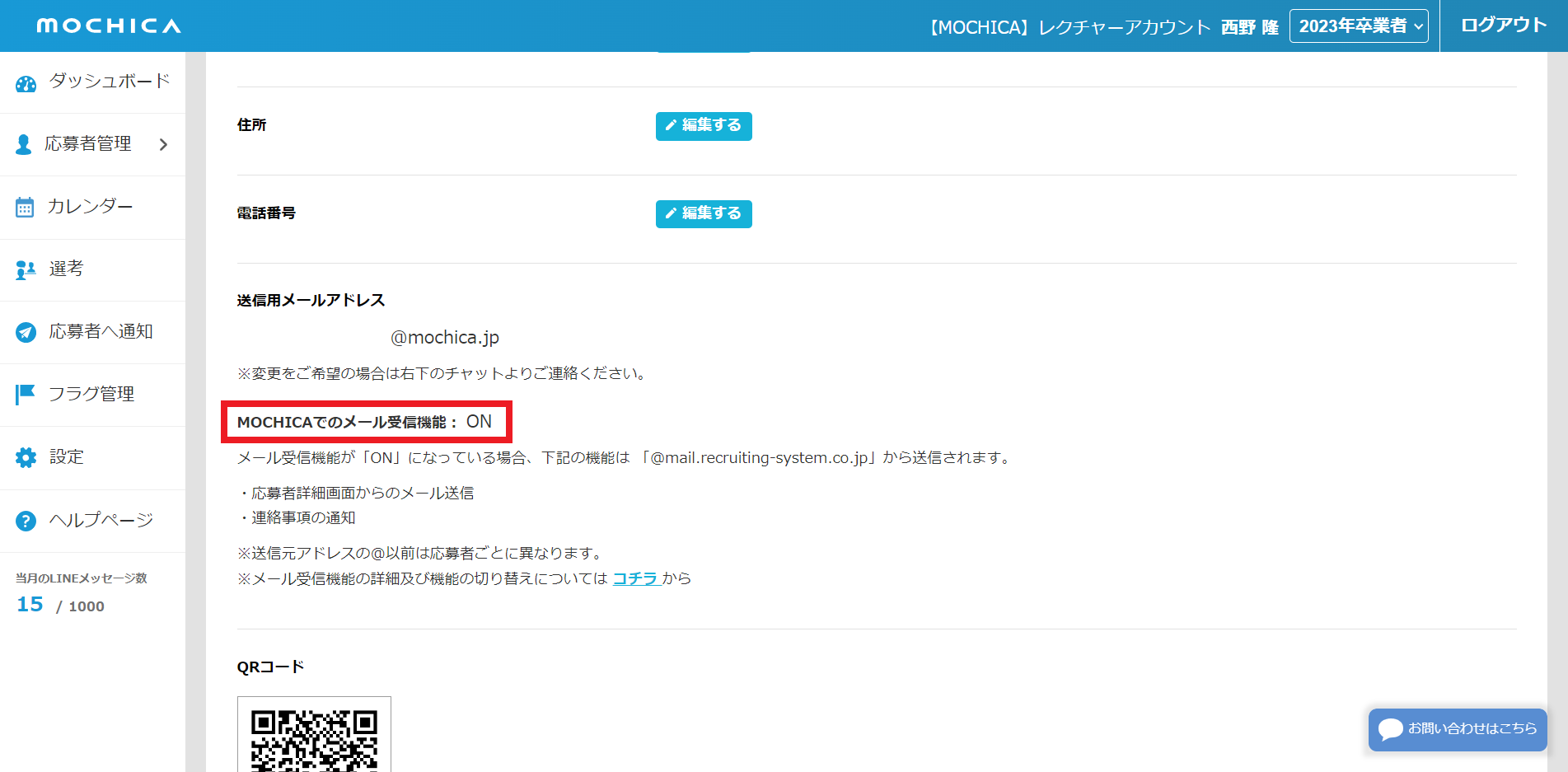This screenshot has height=772, width=1568.
Task: Click the settings gear icon
Action: click(26, 458)
